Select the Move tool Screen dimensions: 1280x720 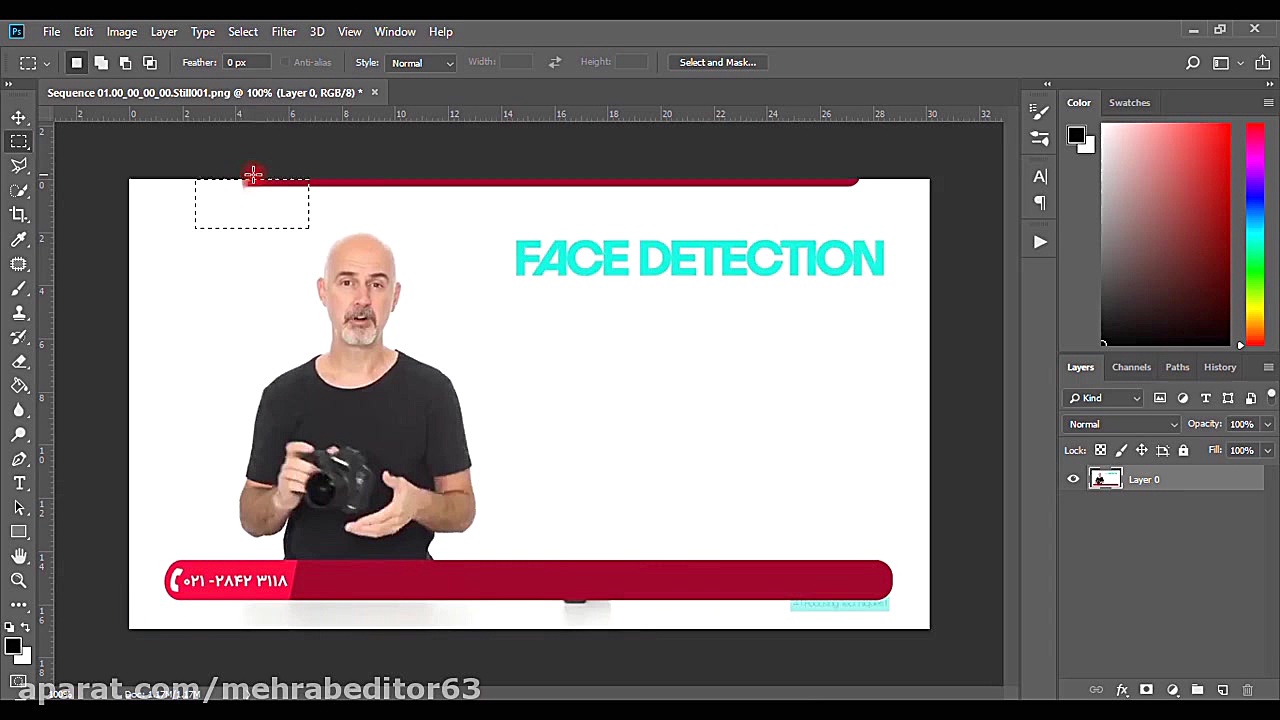(x=19, y=117)
